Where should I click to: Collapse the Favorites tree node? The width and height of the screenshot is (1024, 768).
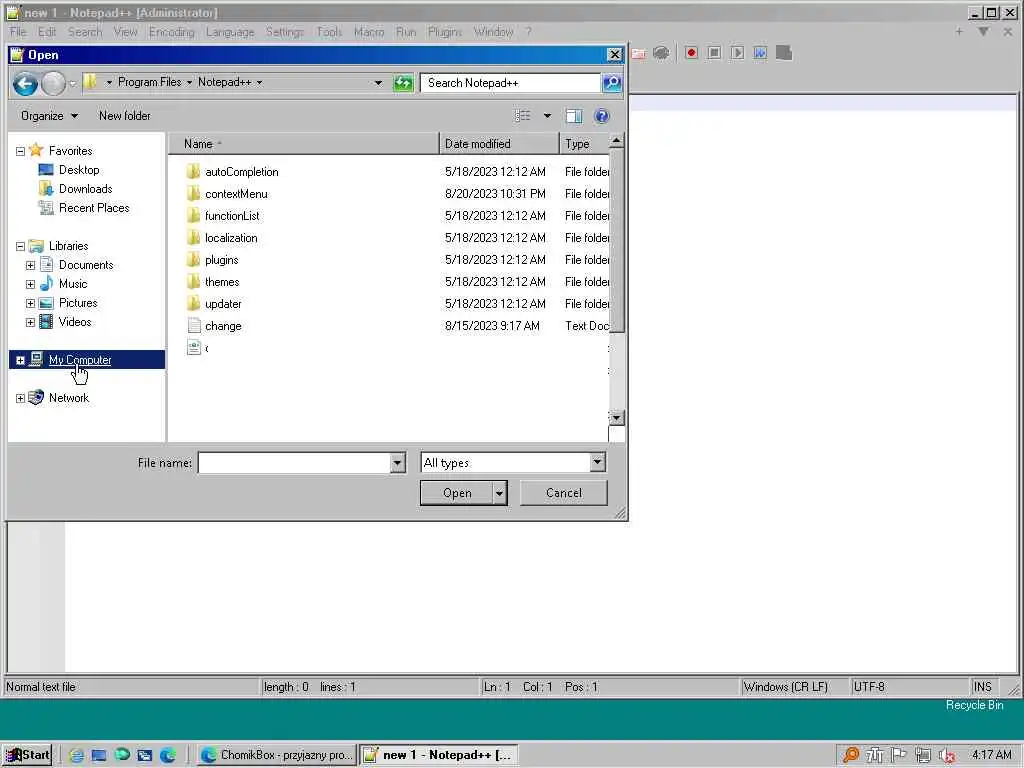(20, 152)
